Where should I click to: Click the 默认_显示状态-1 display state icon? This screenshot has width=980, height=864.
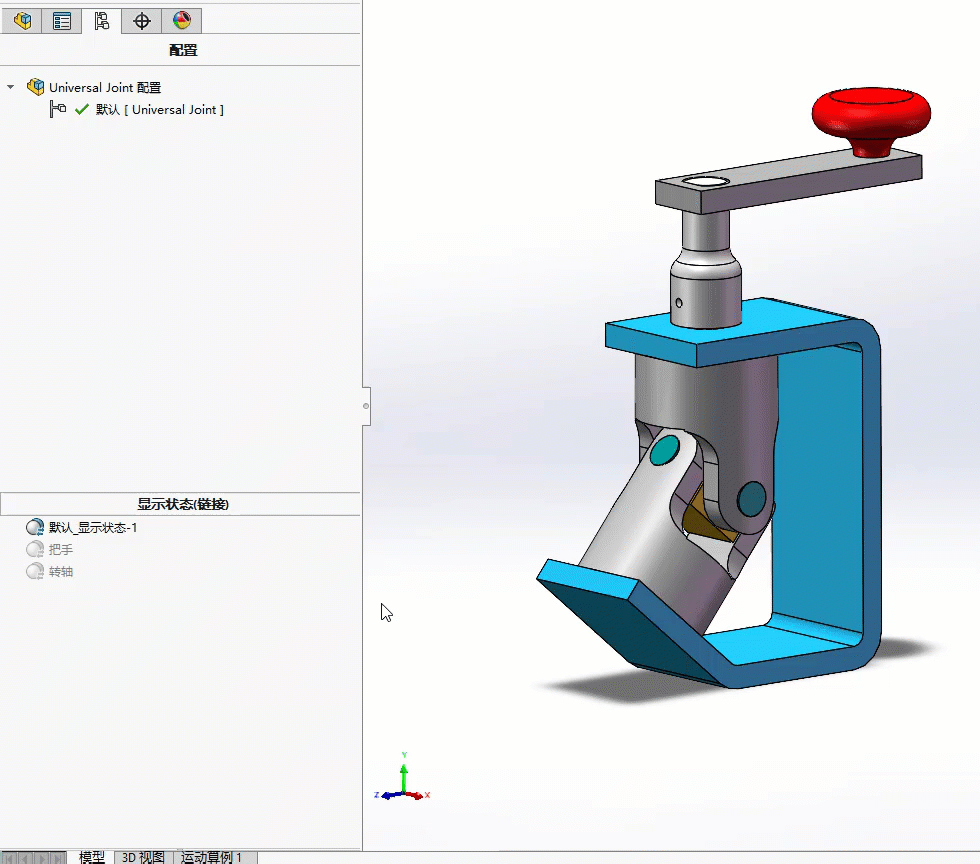pos(35,527)
